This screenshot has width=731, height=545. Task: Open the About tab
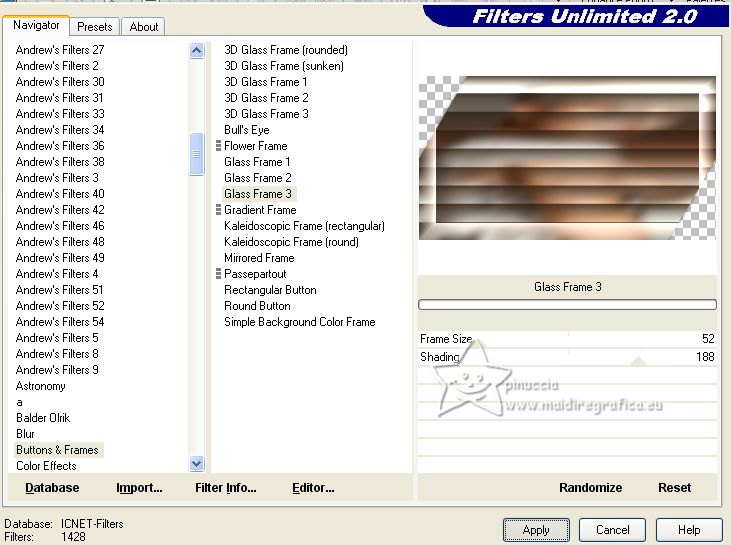[x=144, y=27]
